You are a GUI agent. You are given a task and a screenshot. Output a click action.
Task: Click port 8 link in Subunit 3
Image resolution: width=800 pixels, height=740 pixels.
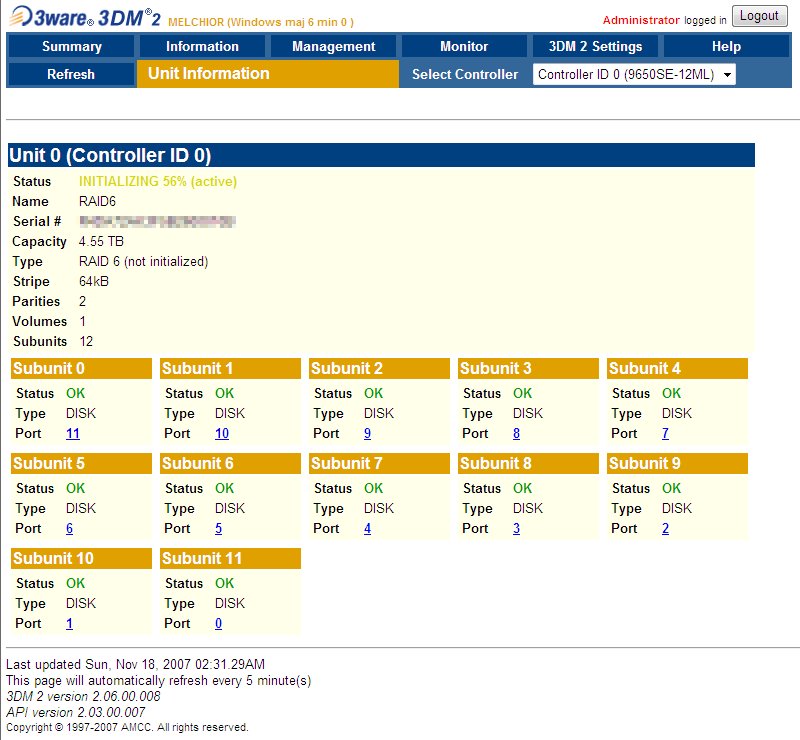[x=517, y=433]
